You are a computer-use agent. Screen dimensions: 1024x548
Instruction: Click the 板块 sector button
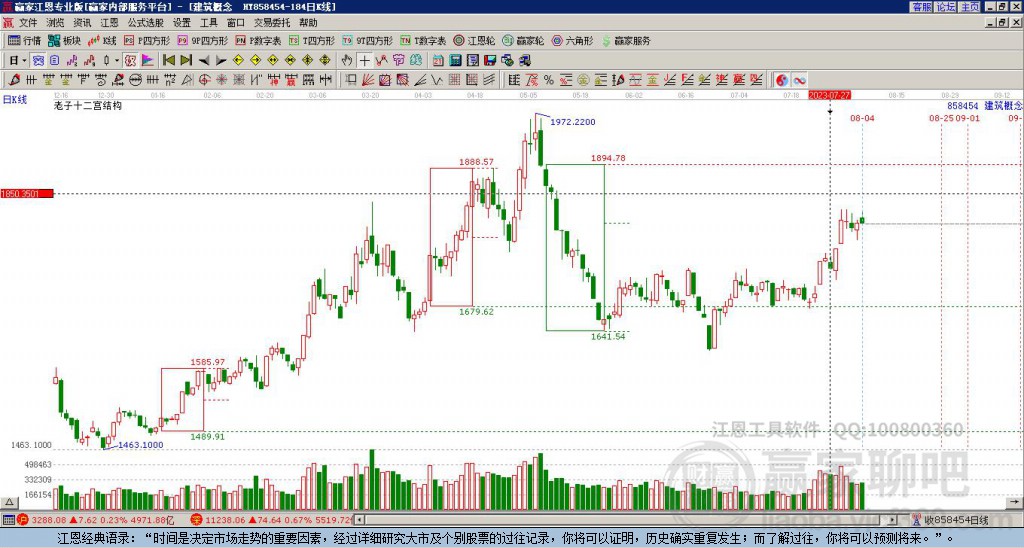point(65,40)
